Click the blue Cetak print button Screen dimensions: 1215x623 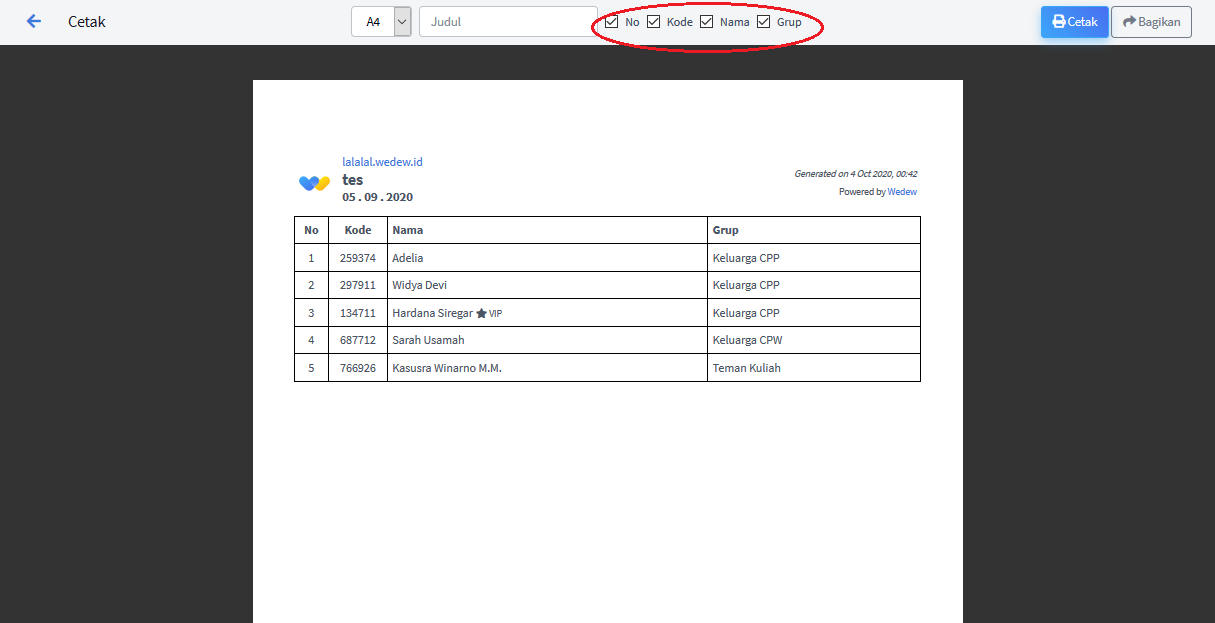(x=1075, y=22)
